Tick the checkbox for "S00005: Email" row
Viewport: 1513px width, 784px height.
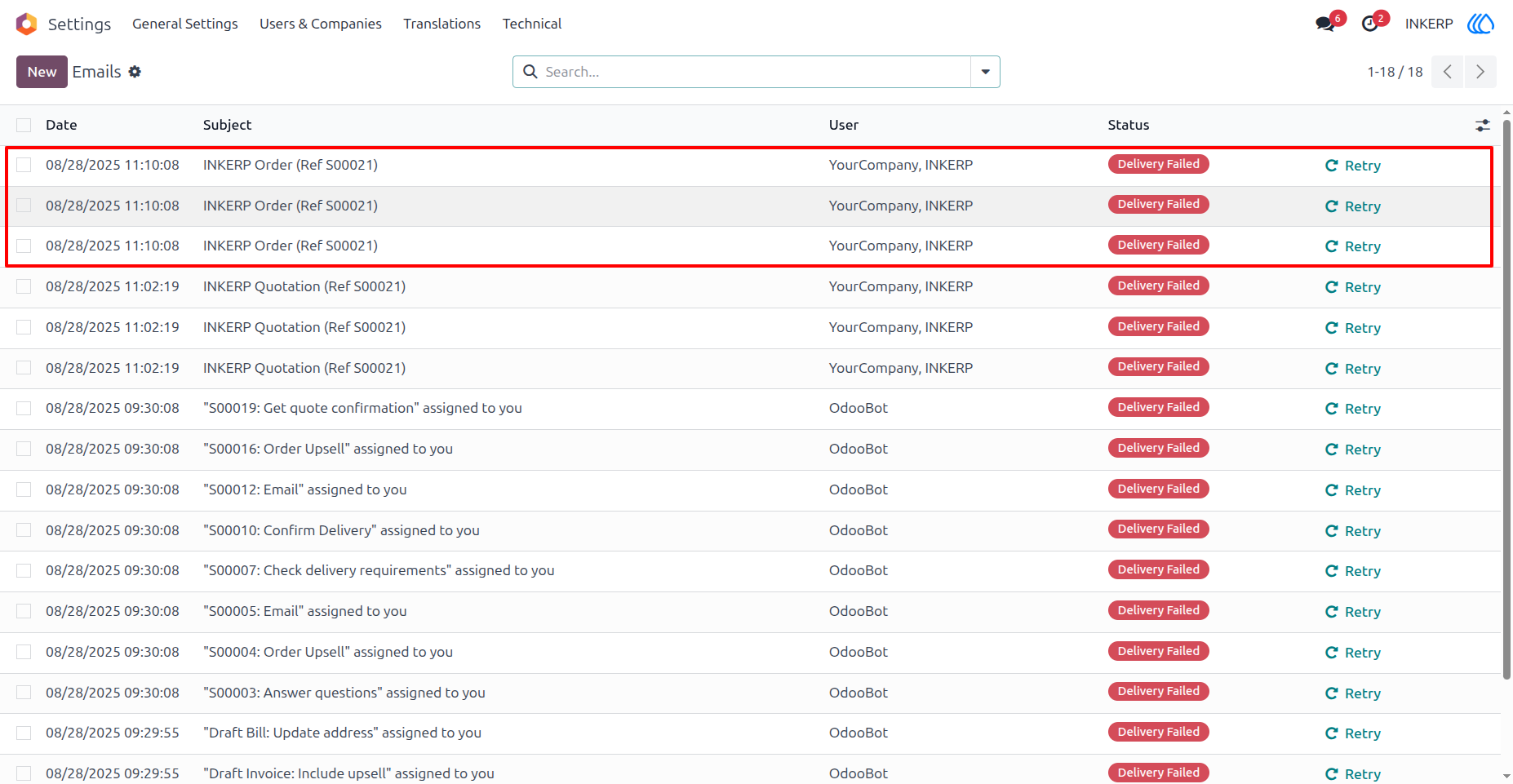24,611
